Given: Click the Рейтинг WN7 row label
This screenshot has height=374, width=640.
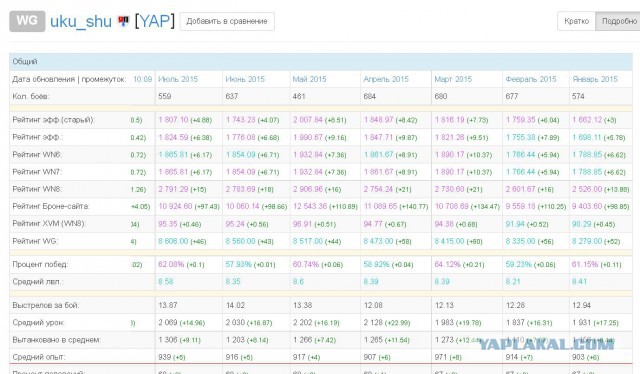Looking at the screenshot, I should click(37, 172).
